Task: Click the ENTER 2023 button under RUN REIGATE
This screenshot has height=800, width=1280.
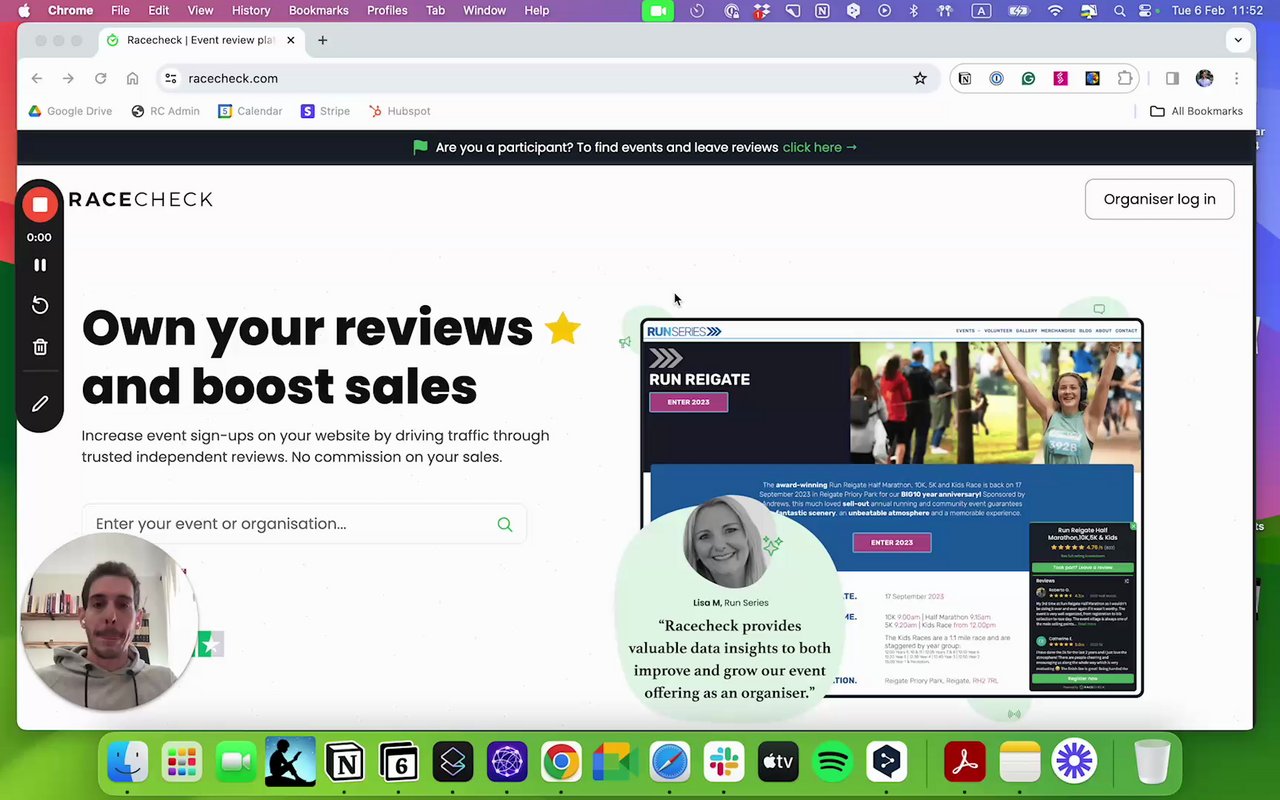Action: 688,402
